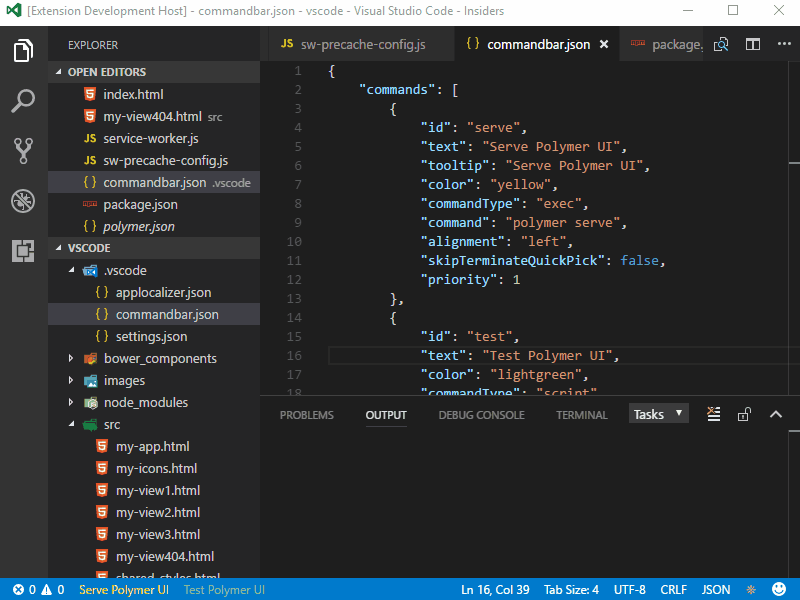Open the Tasks output channel dropdown

658,414
